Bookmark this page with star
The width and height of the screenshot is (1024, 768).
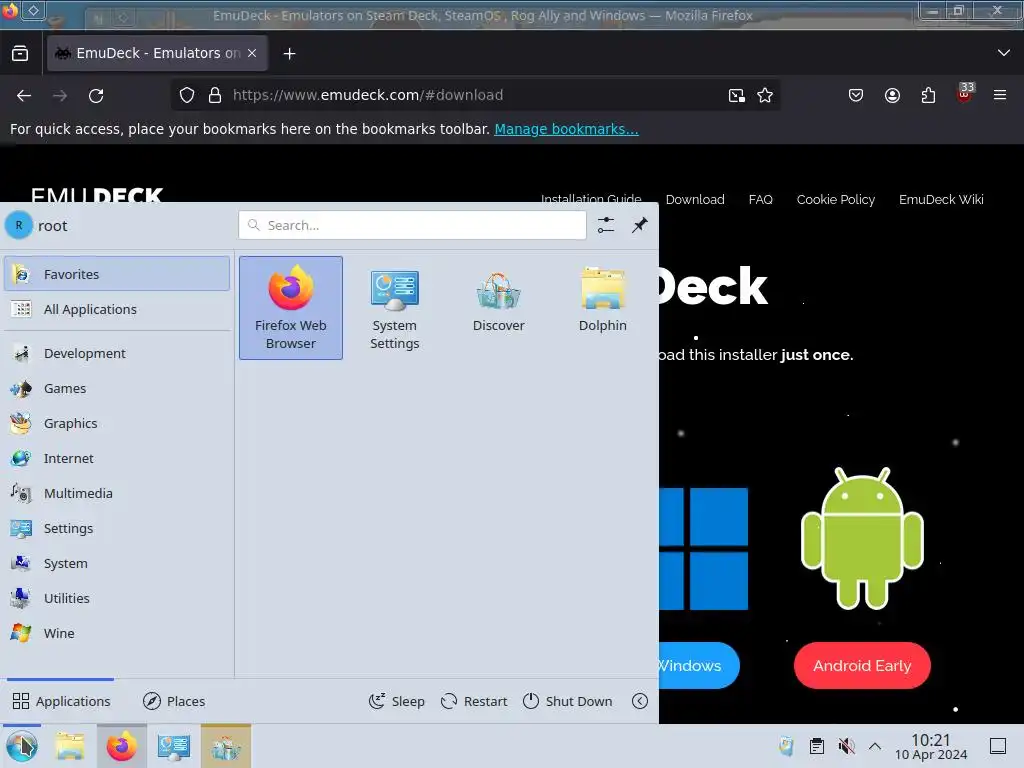point(765,95)
